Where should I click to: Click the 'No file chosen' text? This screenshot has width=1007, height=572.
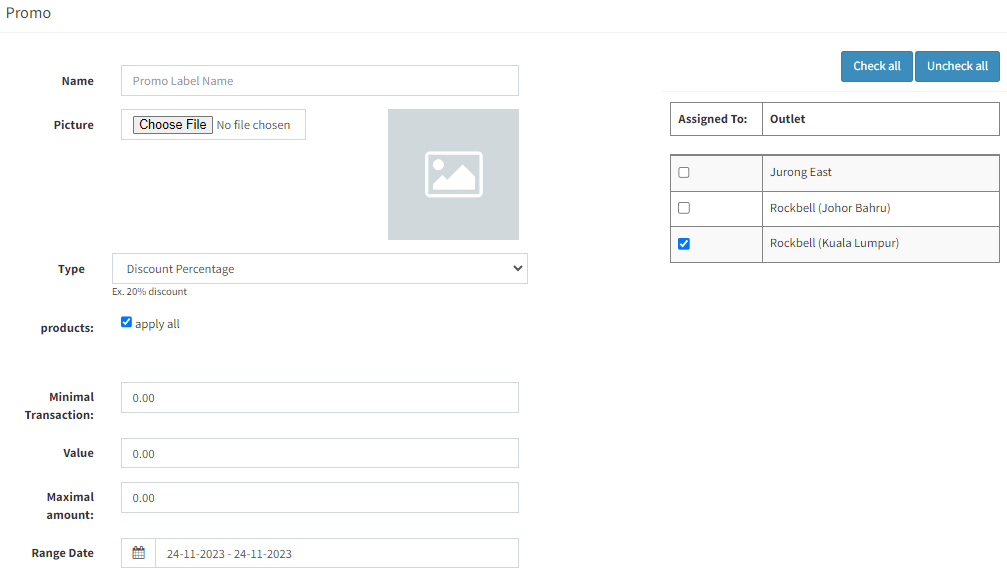[x=253, y=125]
